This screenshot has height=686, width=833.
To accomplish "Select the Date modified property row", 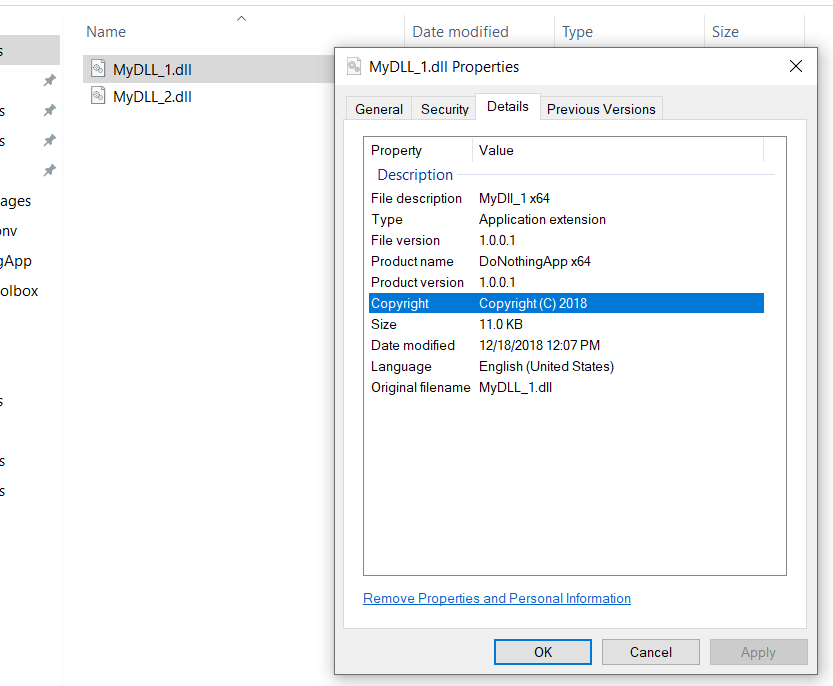I will point(566,345).
